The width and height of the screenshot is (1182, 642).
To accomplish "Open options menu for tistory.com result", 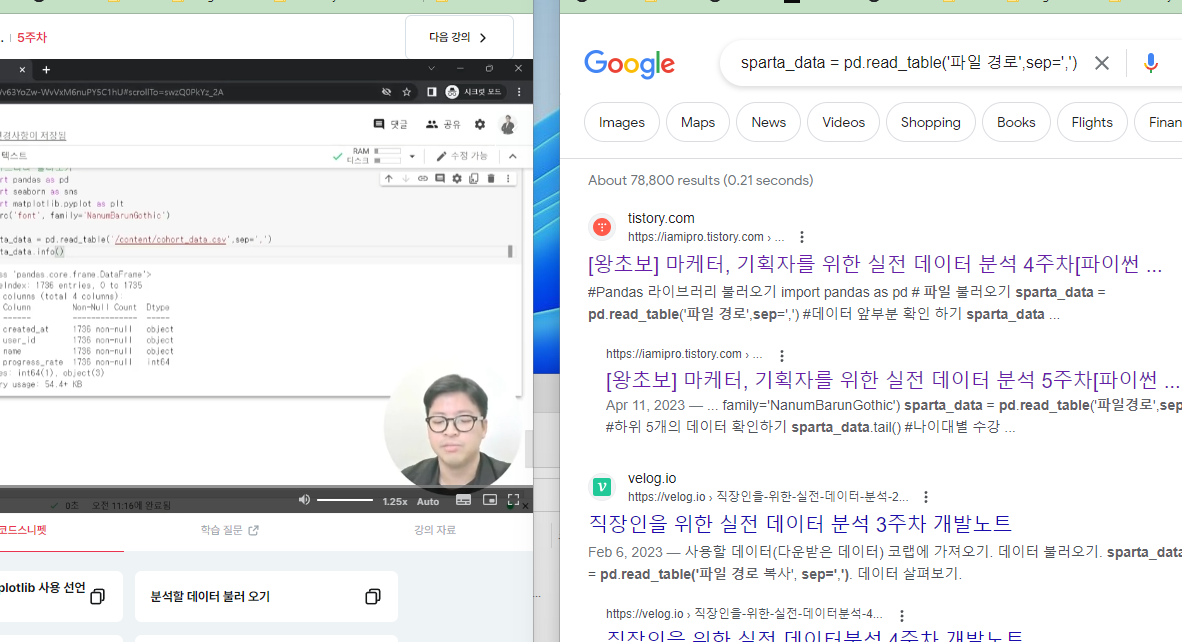I will coord(801,237).
